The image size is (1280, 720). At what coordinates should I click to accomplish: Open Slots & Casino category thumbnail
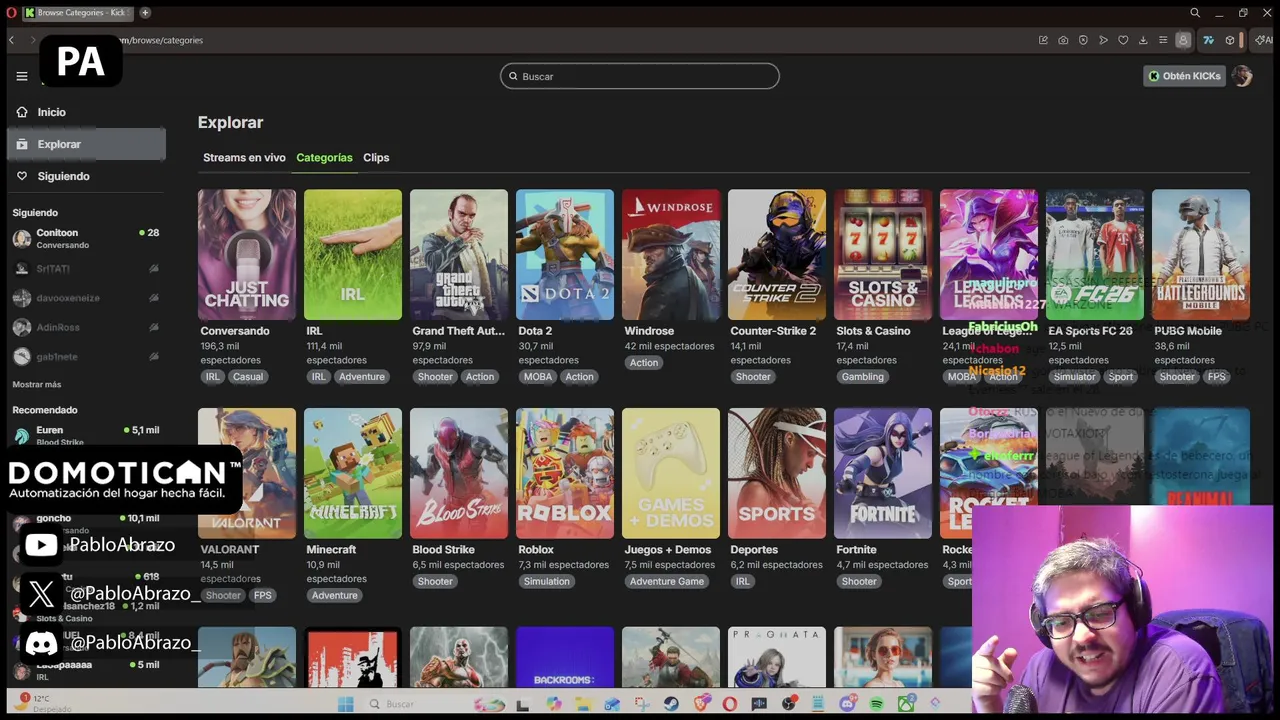tap(883, 255)
